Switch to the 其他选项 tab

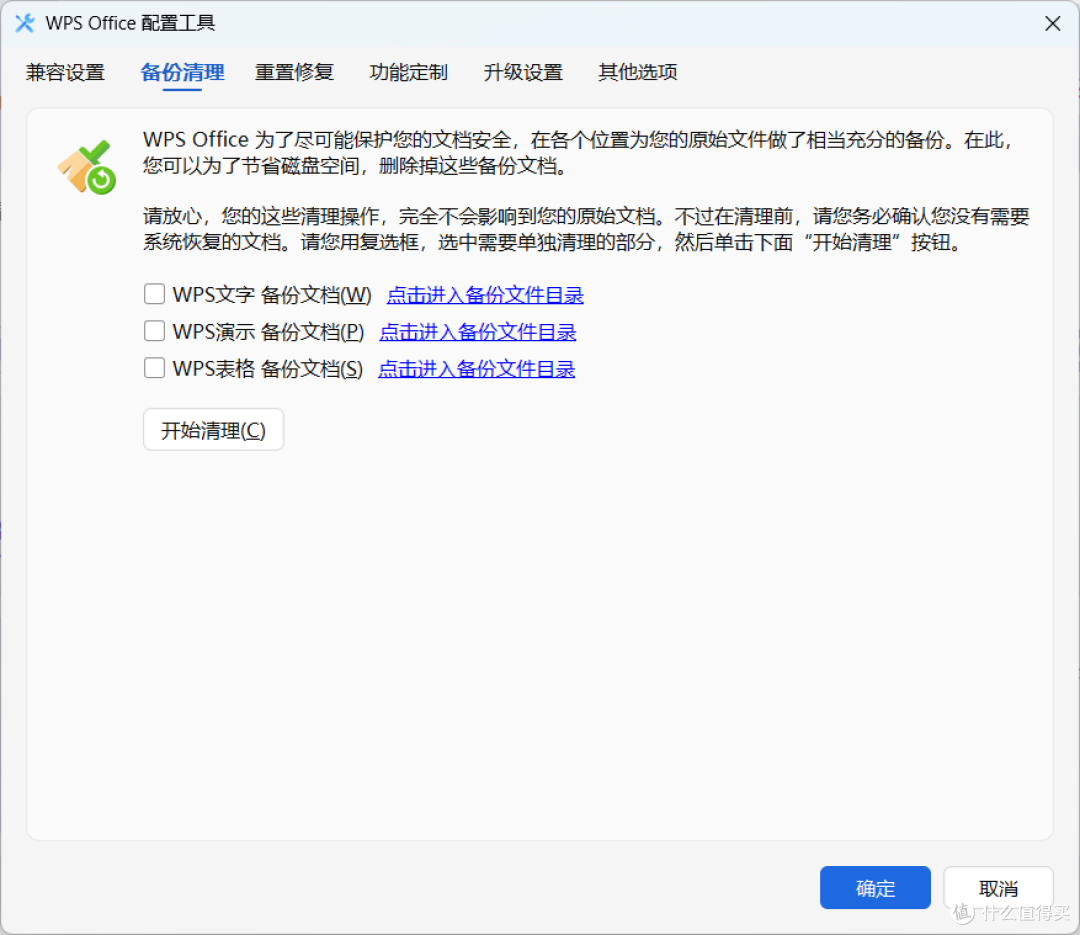pos(637,72)
